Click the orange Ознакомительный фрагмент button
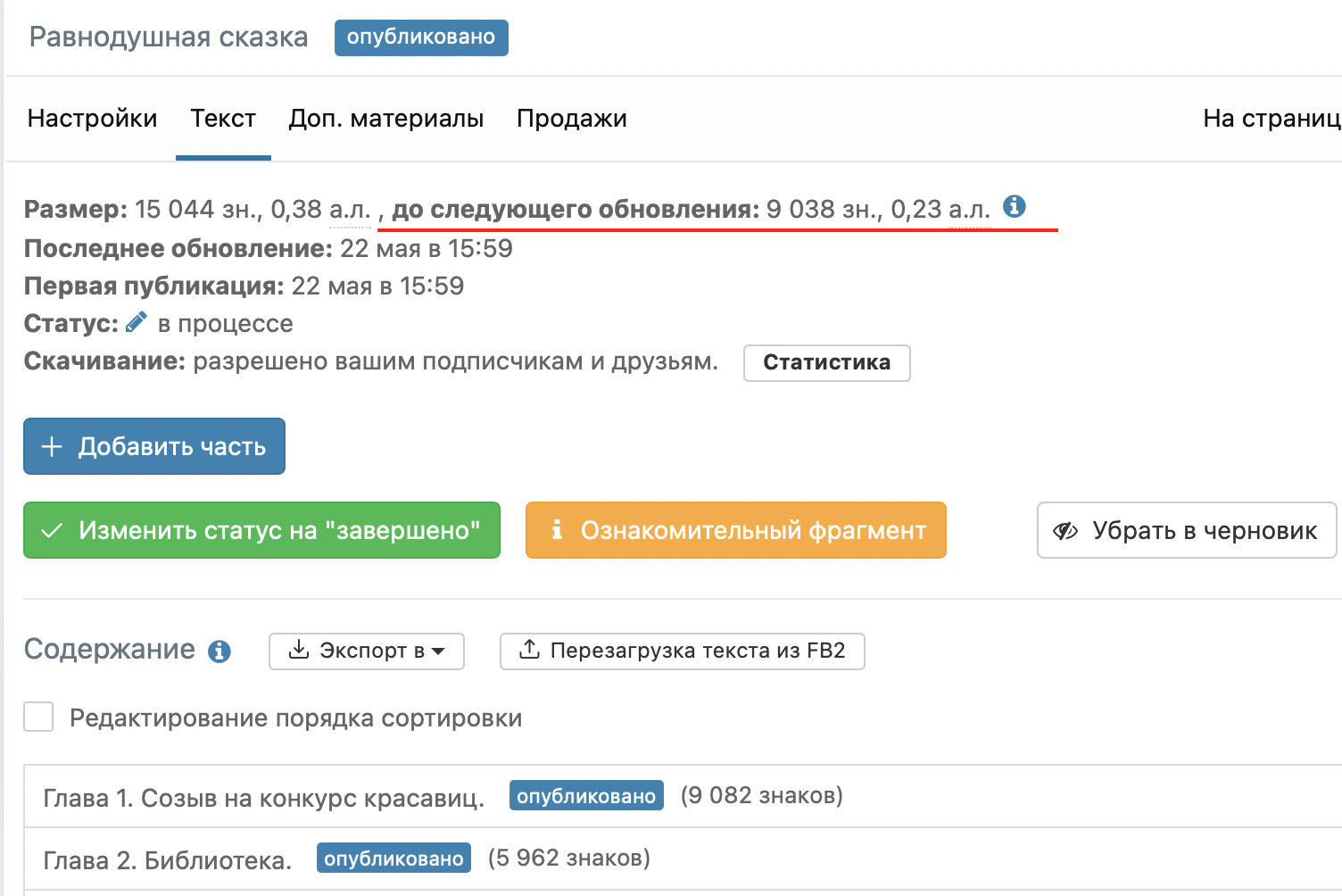The height and width of the screenshot is (896, 1342). point(735,530)
